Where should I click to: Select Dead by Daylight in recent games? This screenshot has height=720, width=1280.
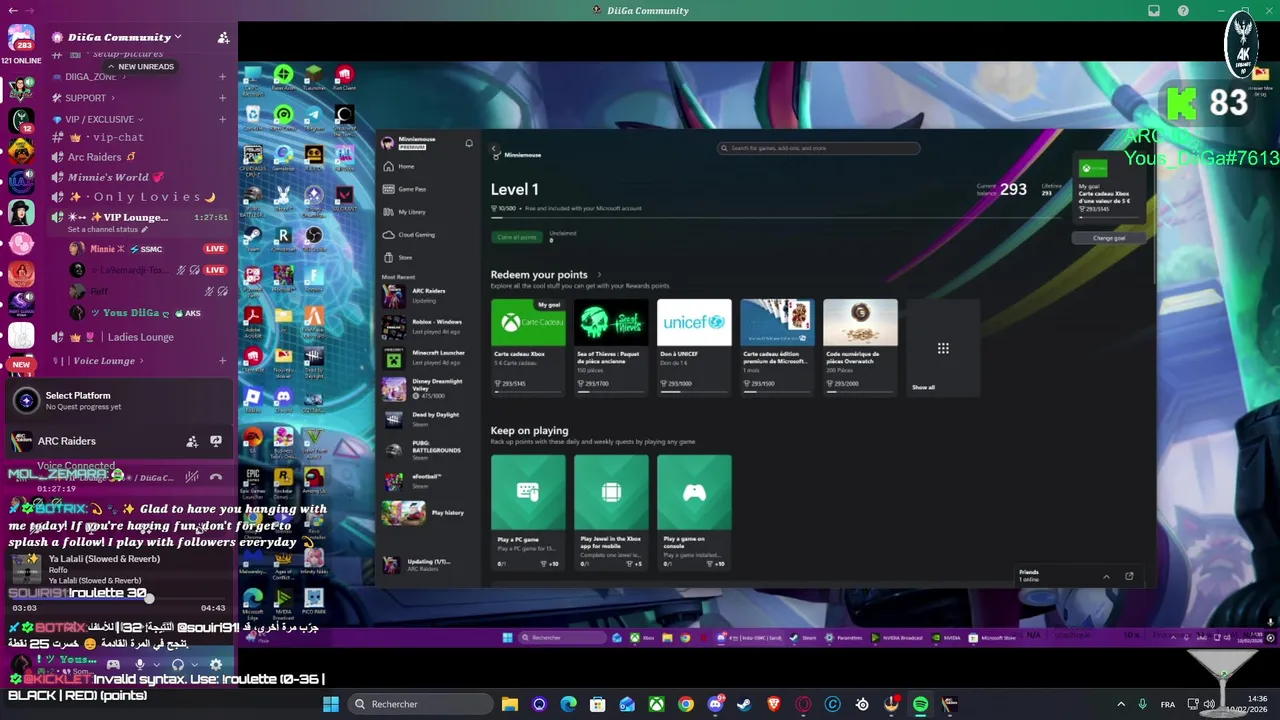pos(427,419)
